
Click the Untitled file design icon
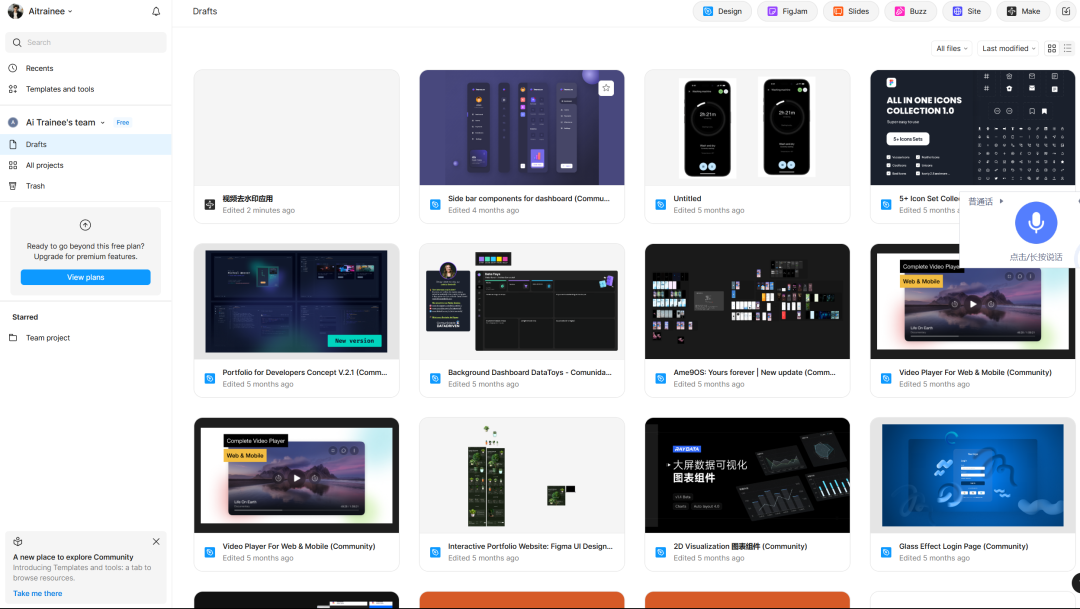click(x=661, y=205)
